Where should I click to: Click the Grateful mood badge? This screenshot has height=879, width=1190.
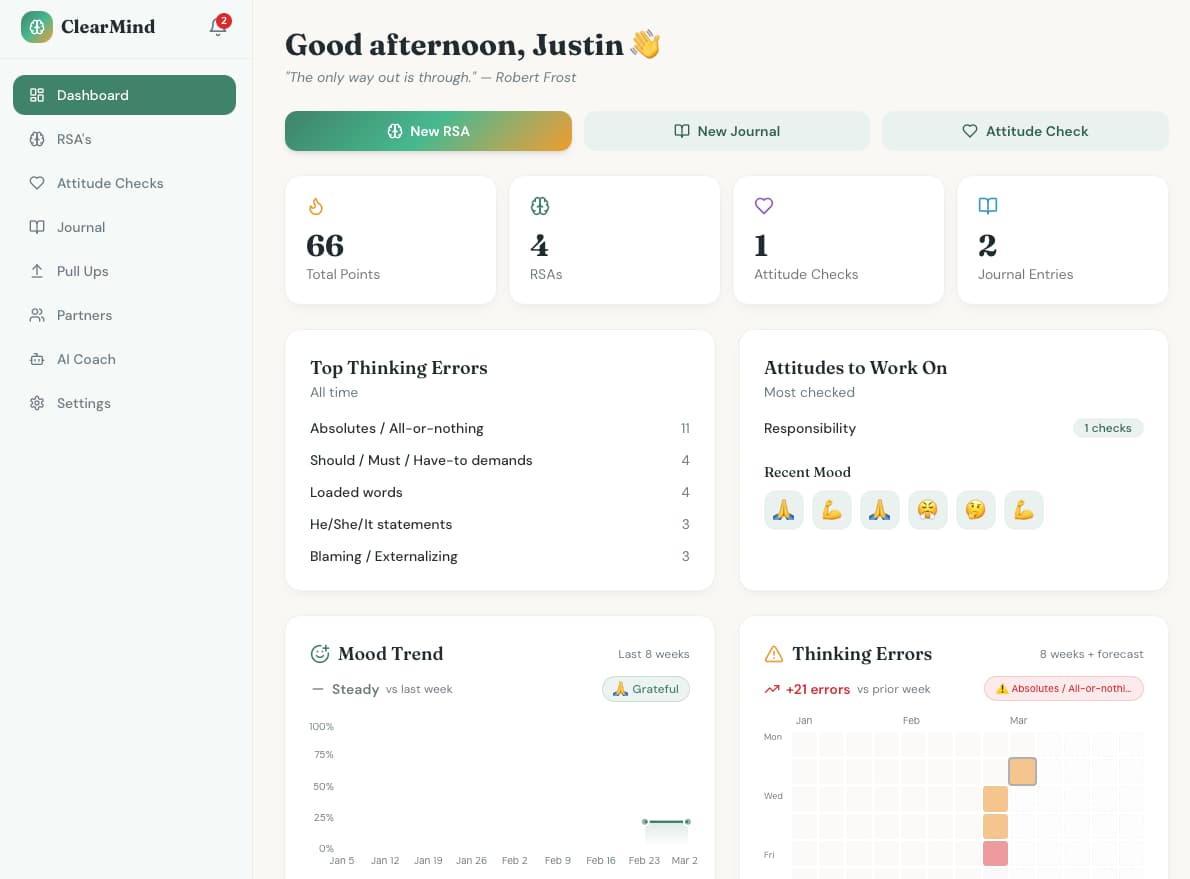646,689
